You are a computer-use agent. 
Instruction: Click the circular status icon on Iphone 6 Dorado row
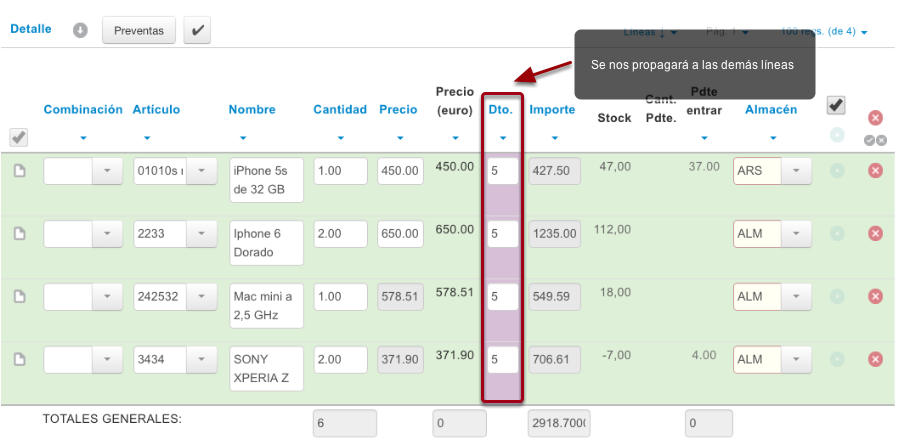tap(837, 234)
